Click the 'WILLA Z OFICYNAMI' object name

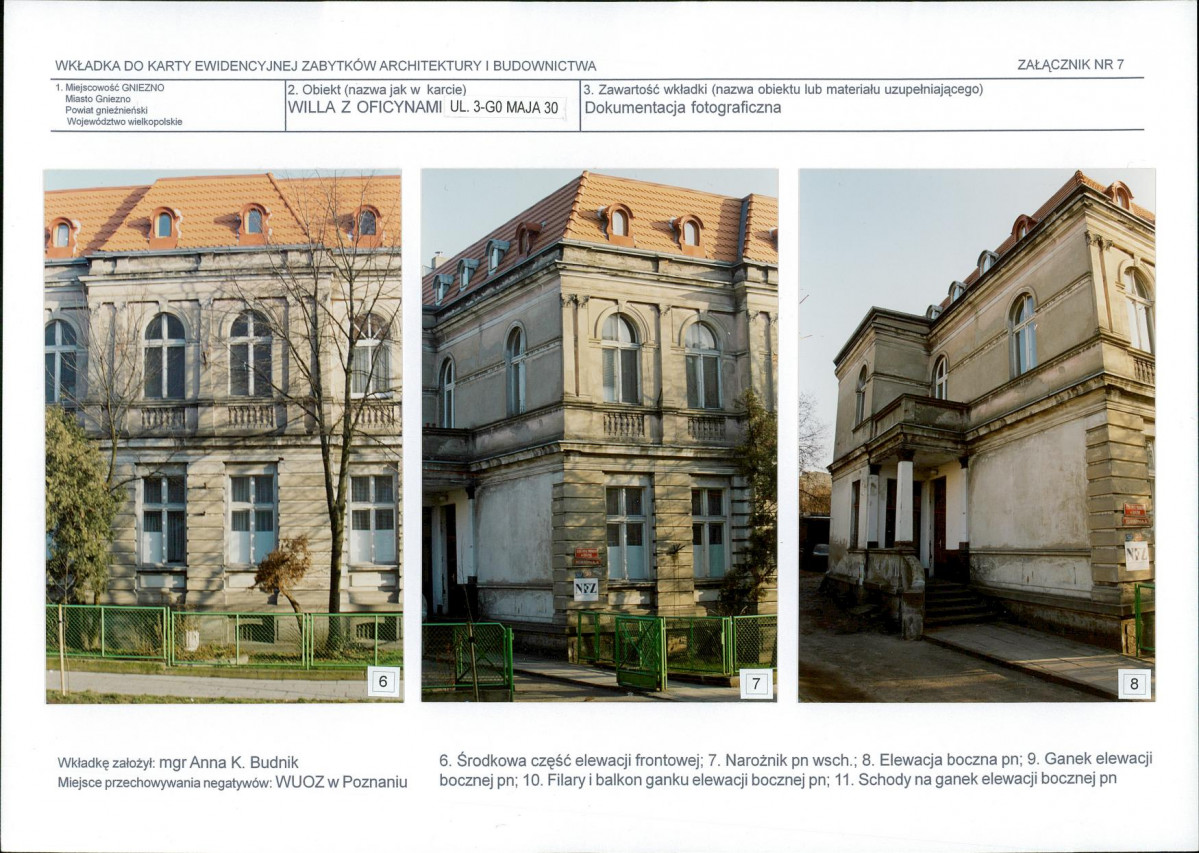(364, 108)
